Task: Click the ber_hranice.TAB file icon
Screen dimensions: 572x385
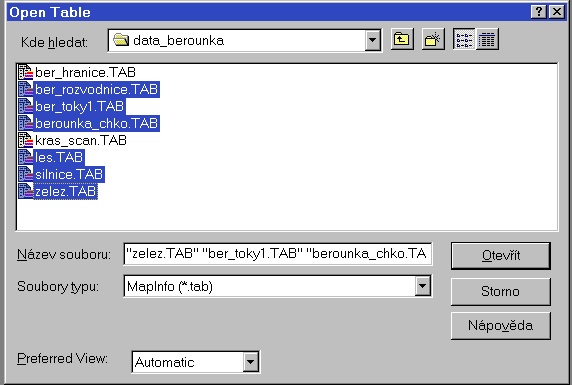Action: pos(26,72)
